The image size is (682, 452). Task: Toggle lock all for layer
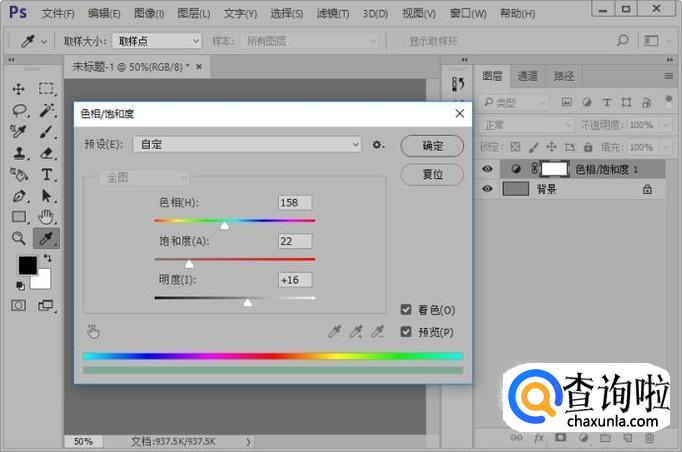pyautogui.click(x=588, y=147)
